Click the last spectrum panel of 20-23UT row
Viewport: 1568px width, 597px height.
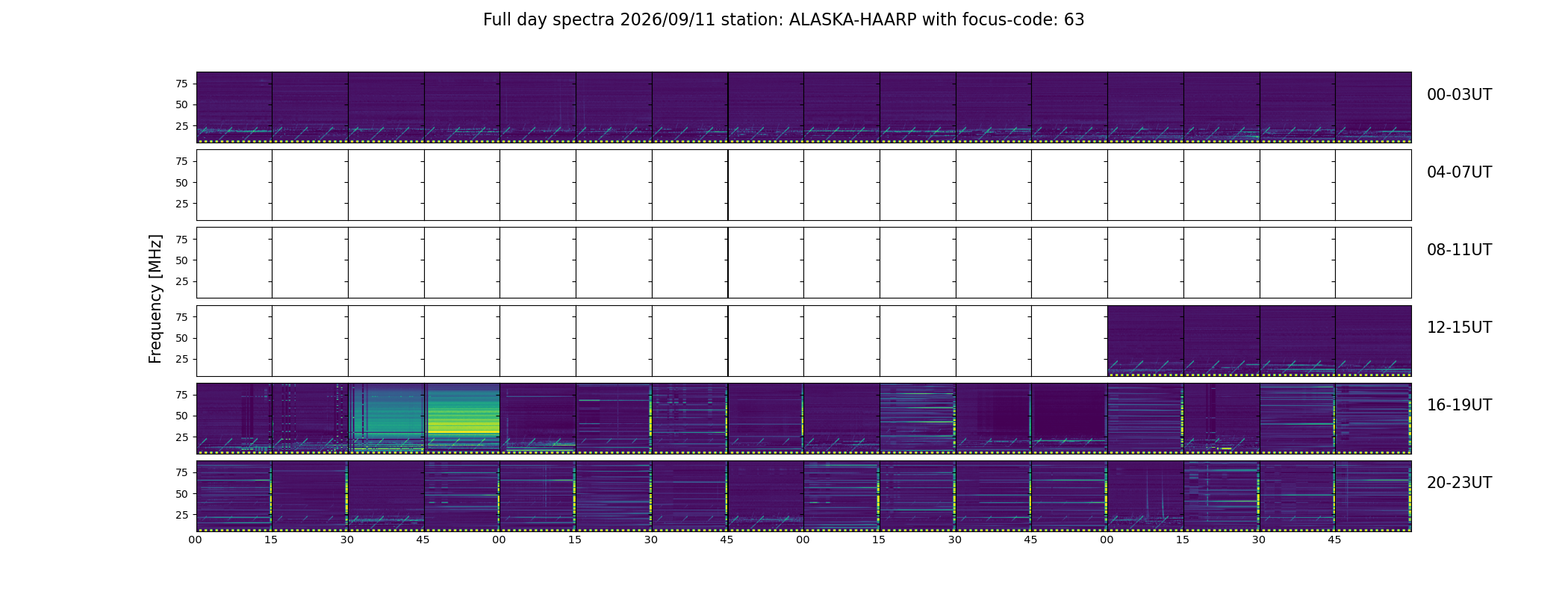coord(1374,496)
